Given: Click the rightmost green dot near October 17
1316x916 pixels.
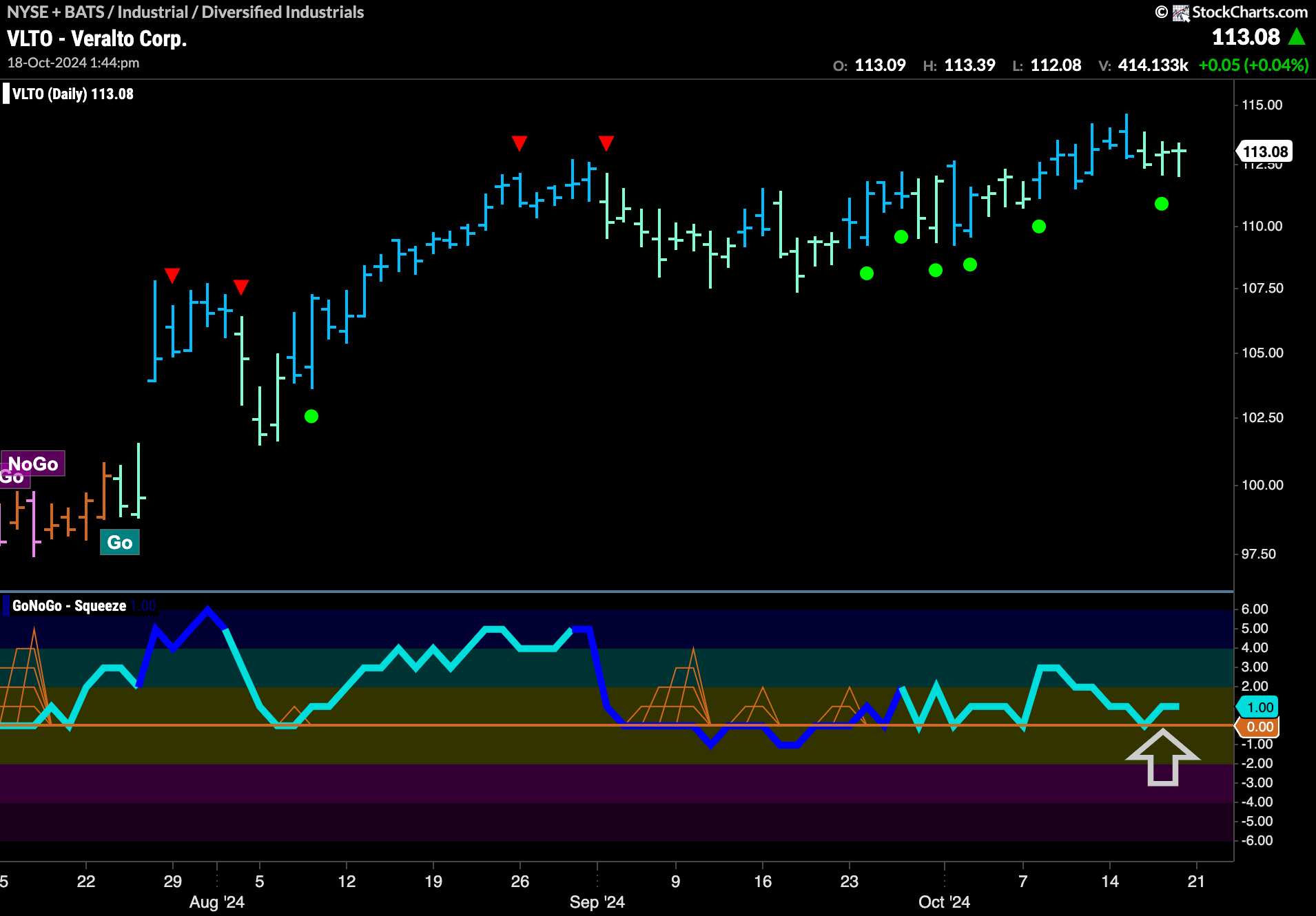Looking at the screenshot, I should [1162, 204].
